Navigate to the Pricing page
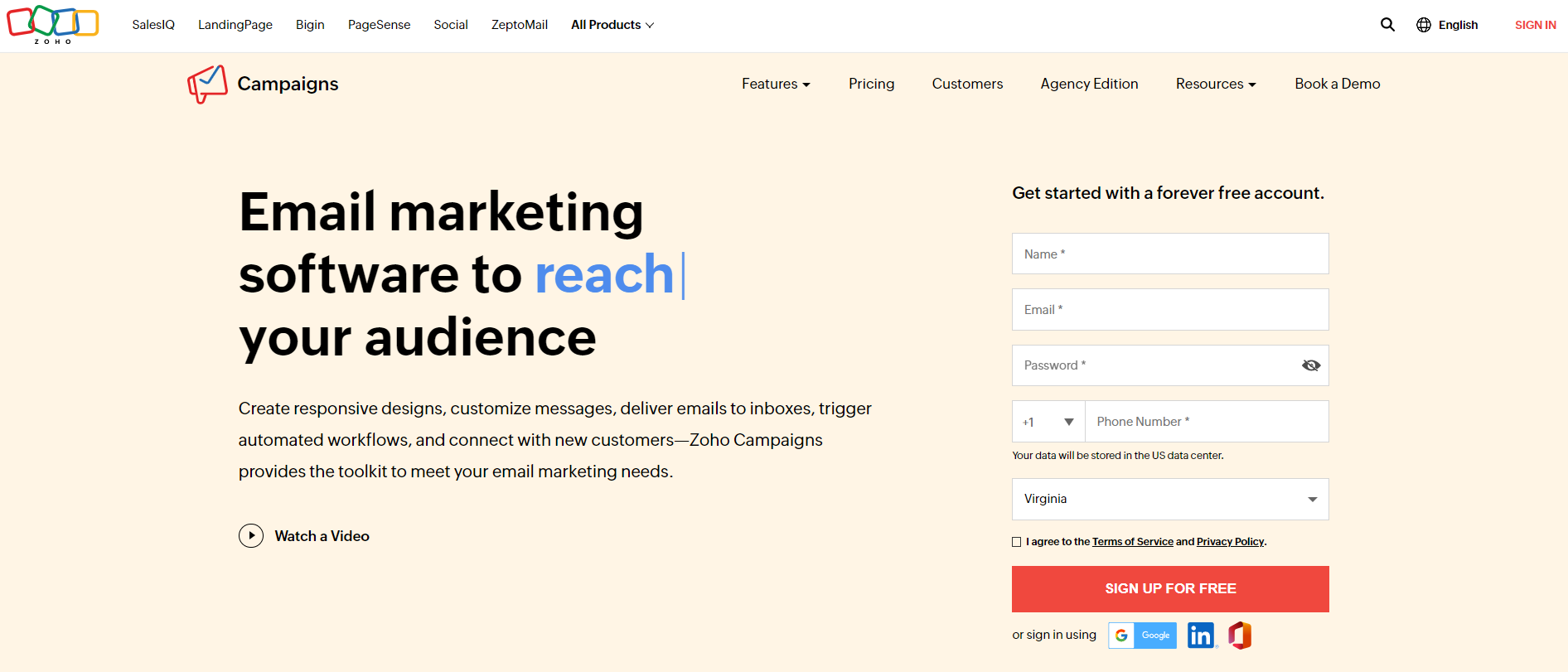 [871, 84]
